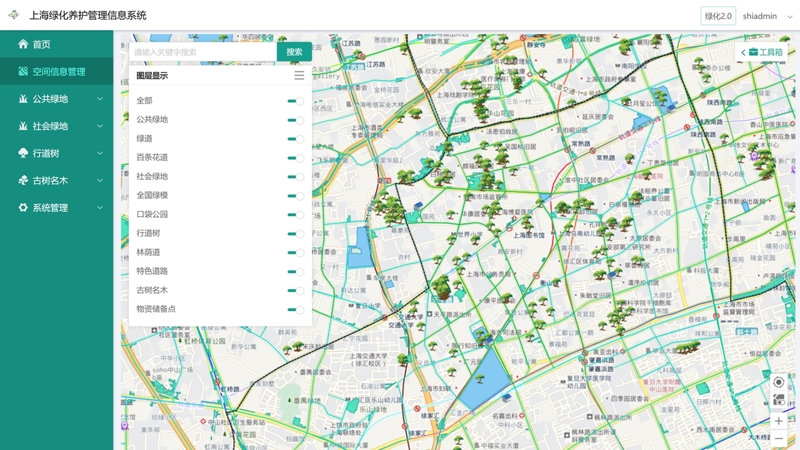Open 空间信息管理 in the sidebar
The width and height of the screenshot is (800, 450).
[58, 72]
